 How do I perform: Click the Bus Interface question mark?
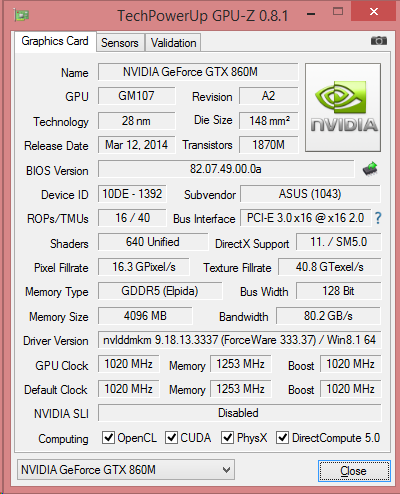[x=378, y=218]
